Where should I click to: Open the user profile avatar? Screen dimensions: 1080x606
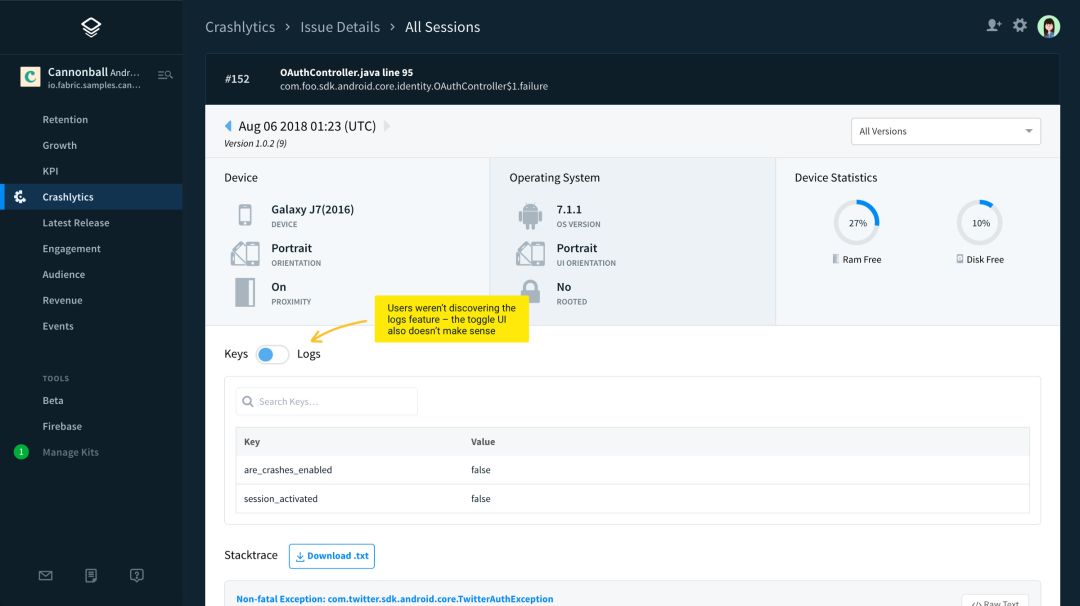click(1048, 27)
